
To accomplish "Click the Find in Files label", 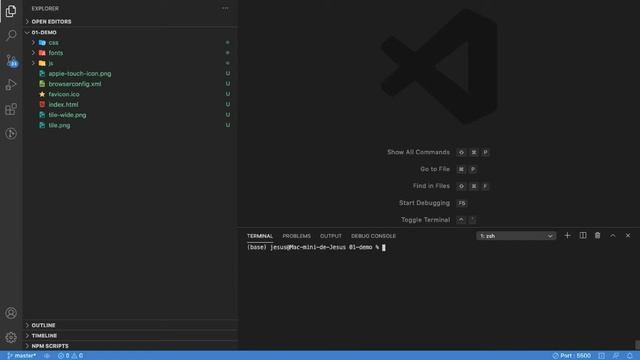I will 431,186.
